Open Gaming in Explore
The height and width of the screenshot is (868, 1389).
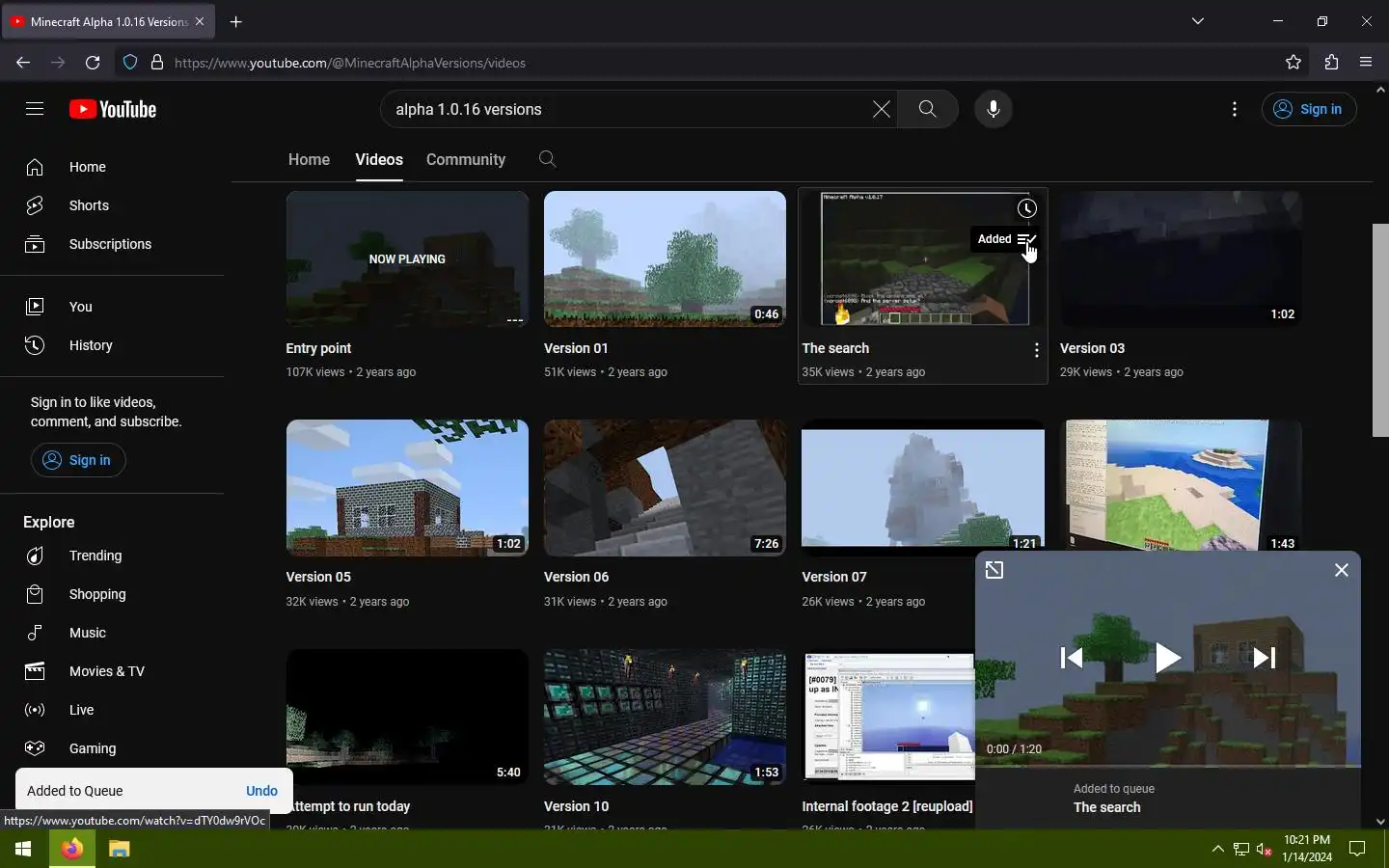point(112,748)
